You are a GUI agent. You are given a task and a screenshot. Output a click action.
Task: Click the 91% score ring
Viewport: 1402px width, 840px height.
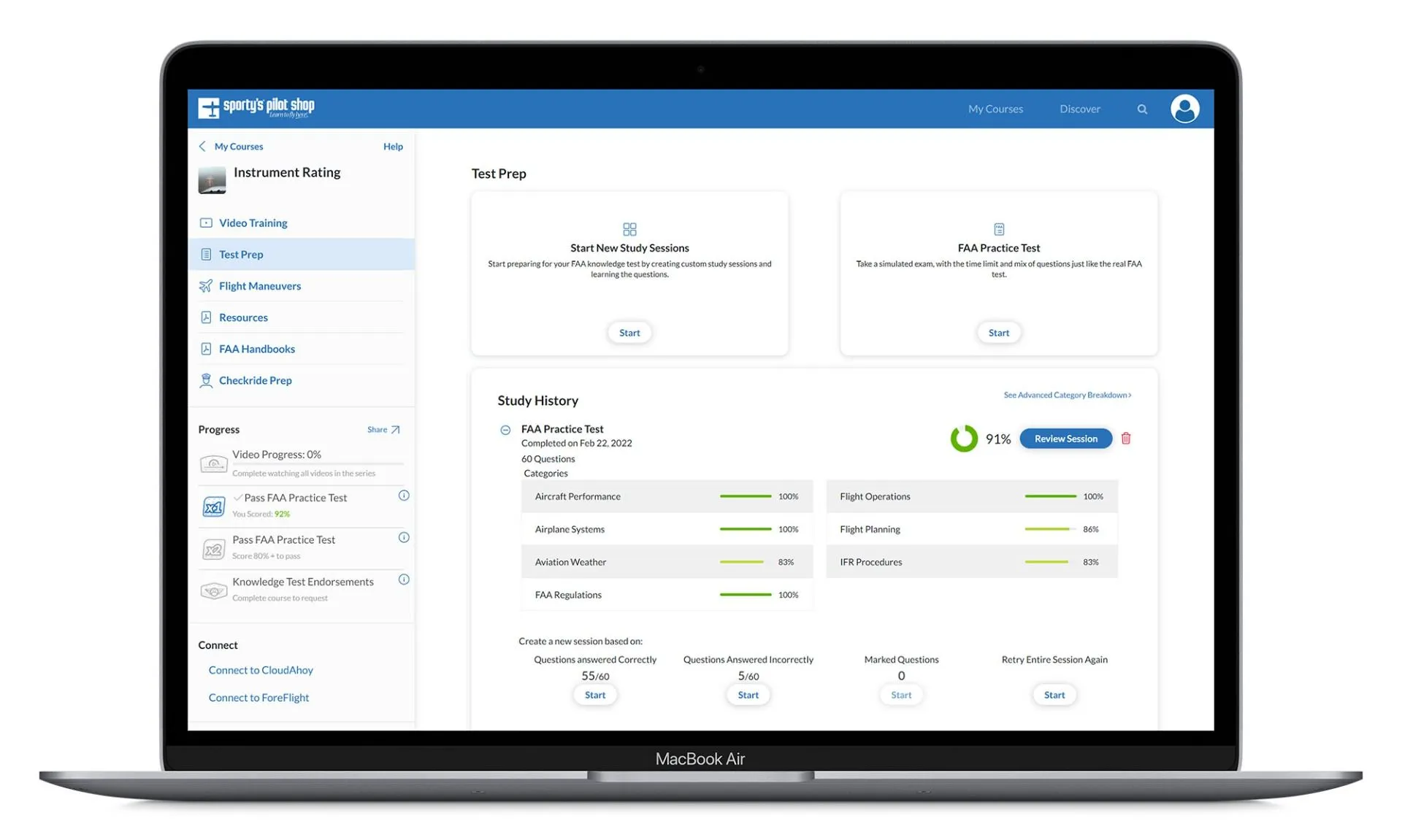coord(964,439)
